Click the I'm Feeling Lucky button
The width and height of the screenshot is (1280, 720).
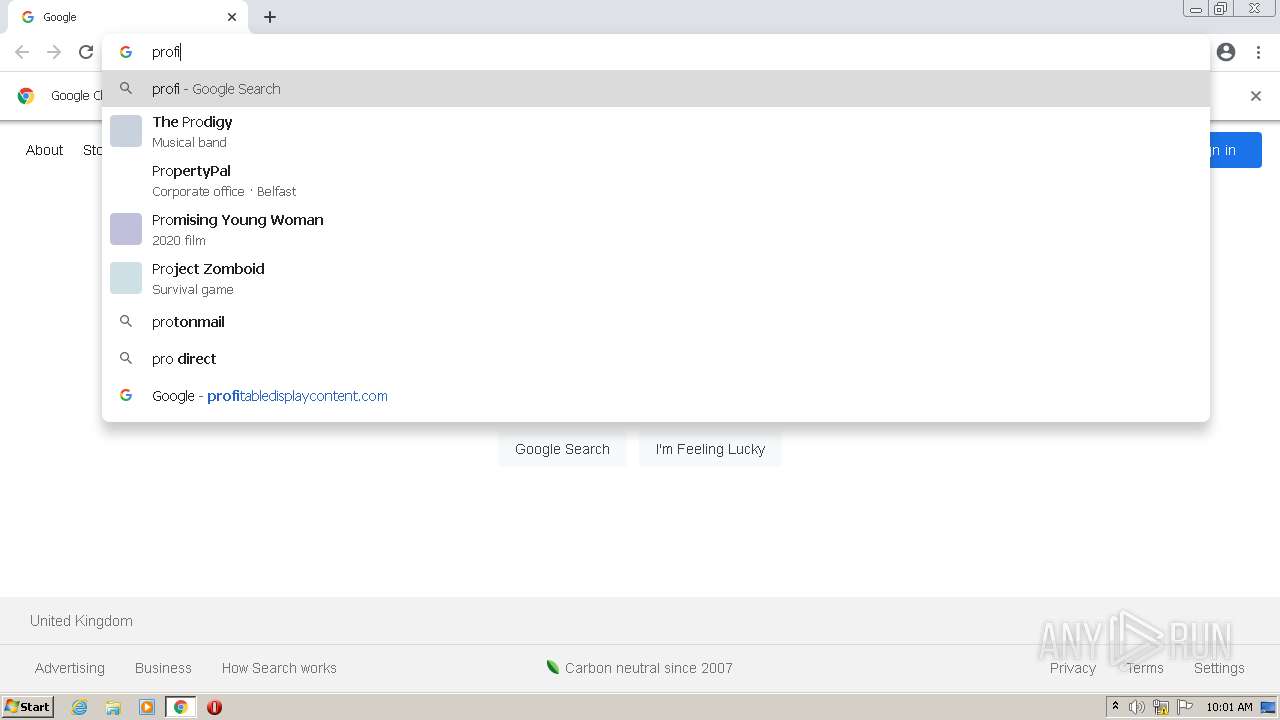coord(710,449)
